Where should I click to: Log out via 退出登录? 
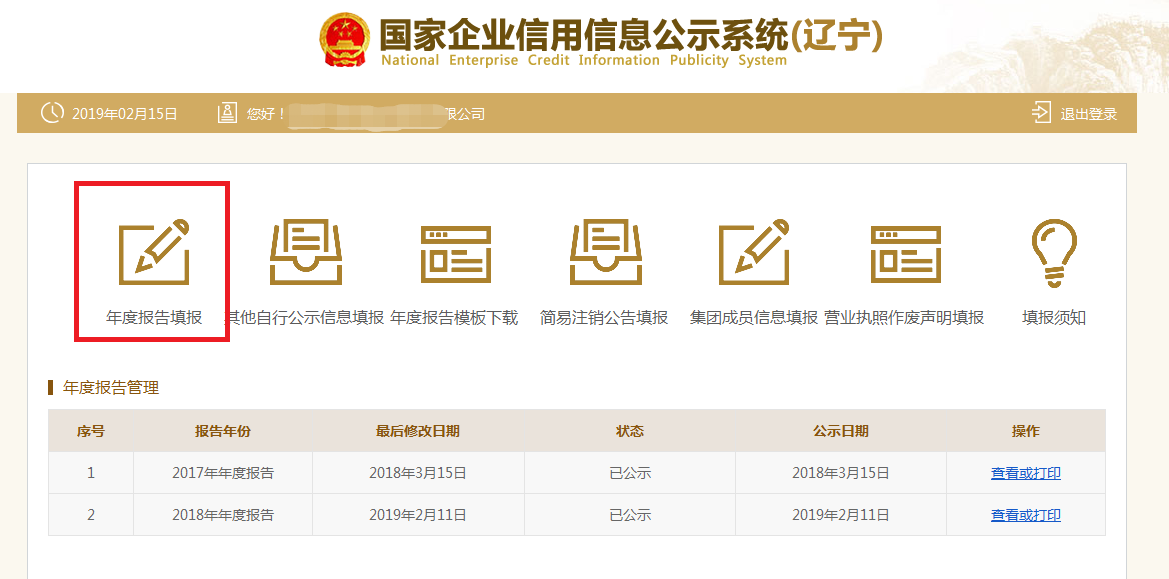1088,114
